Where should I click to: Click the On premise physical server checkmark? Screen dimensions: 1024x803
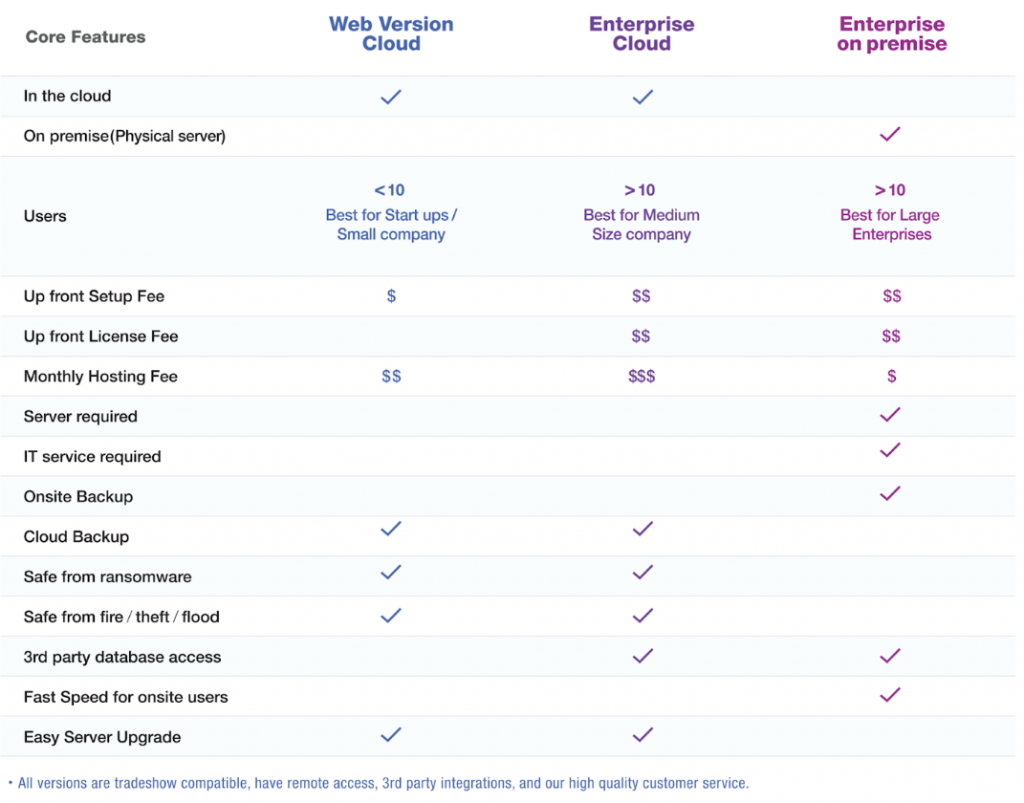click(x=890, y=134)
